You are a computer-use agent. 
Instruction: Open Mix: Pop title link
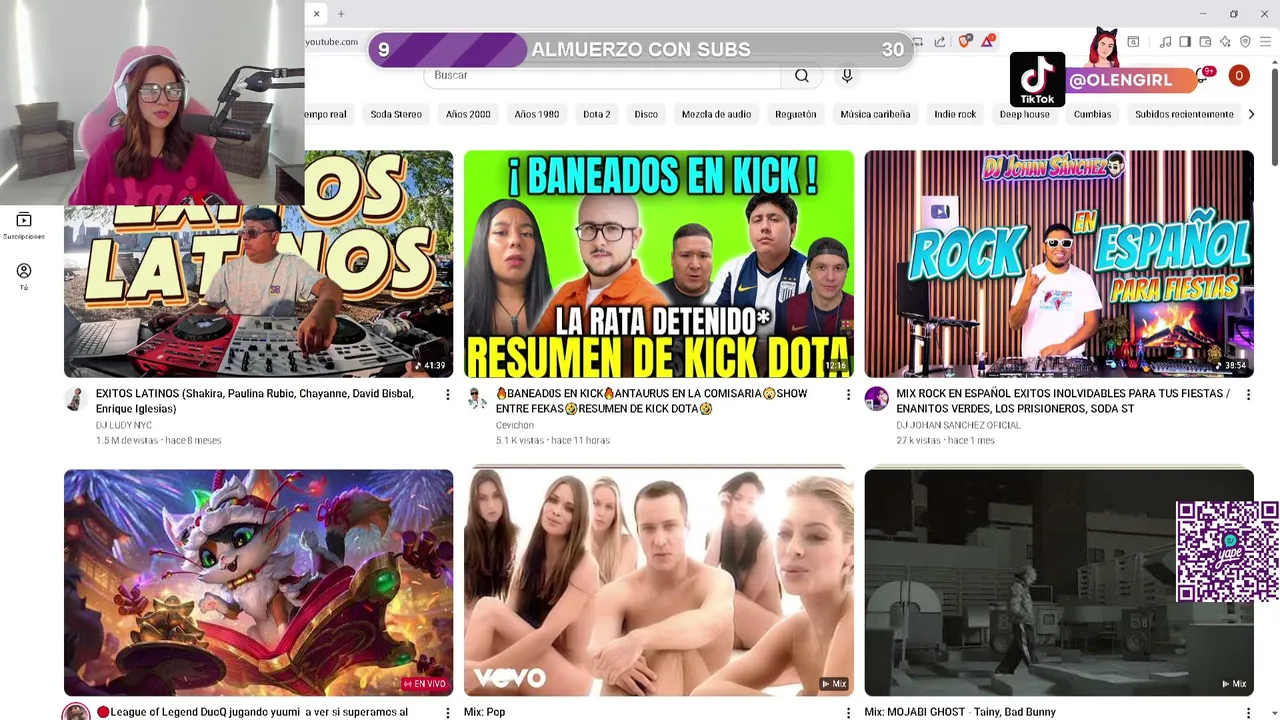(484, 712)
